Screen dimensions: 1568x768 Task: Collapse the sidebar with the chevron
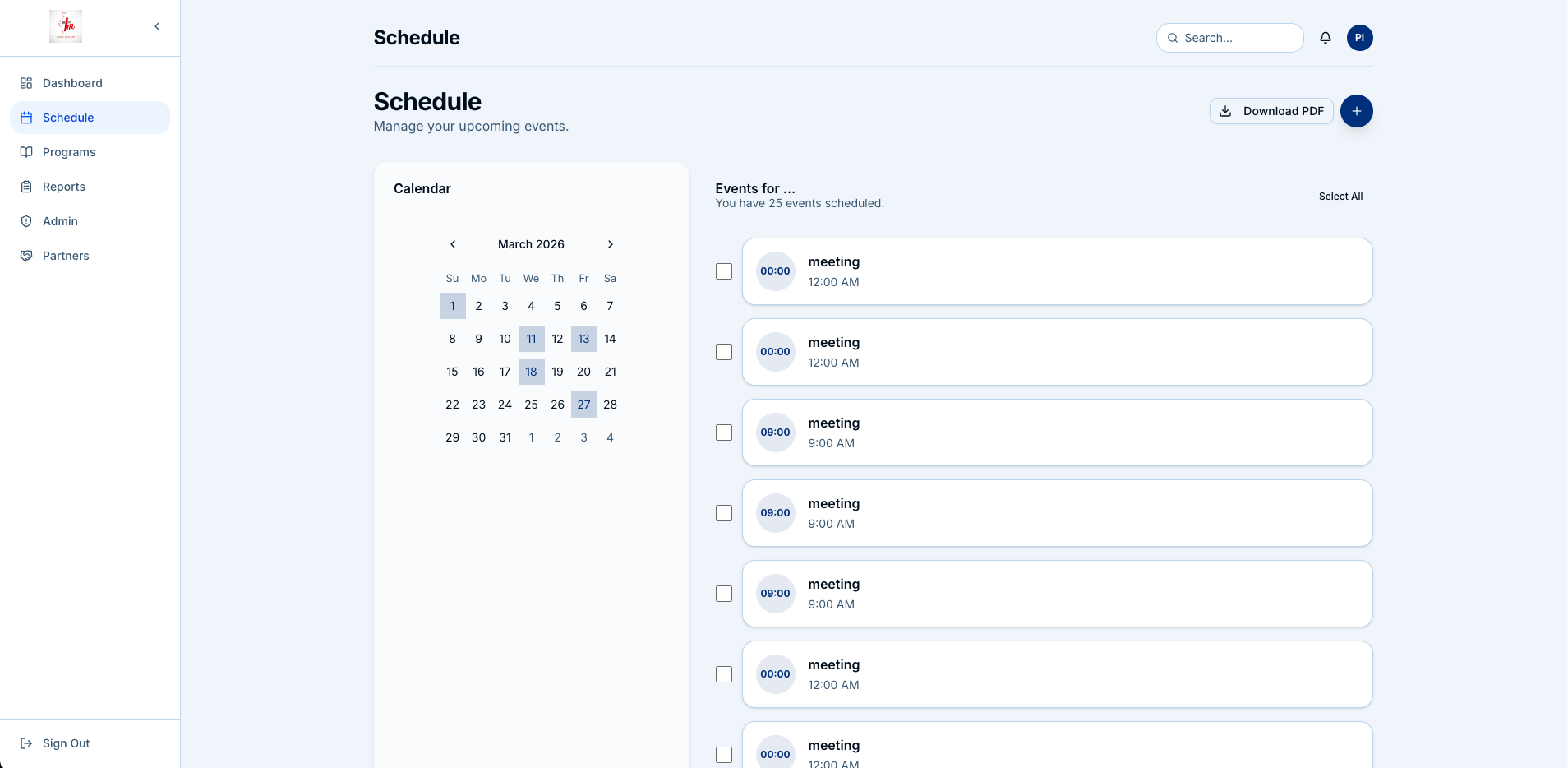[x=157, y=26]
